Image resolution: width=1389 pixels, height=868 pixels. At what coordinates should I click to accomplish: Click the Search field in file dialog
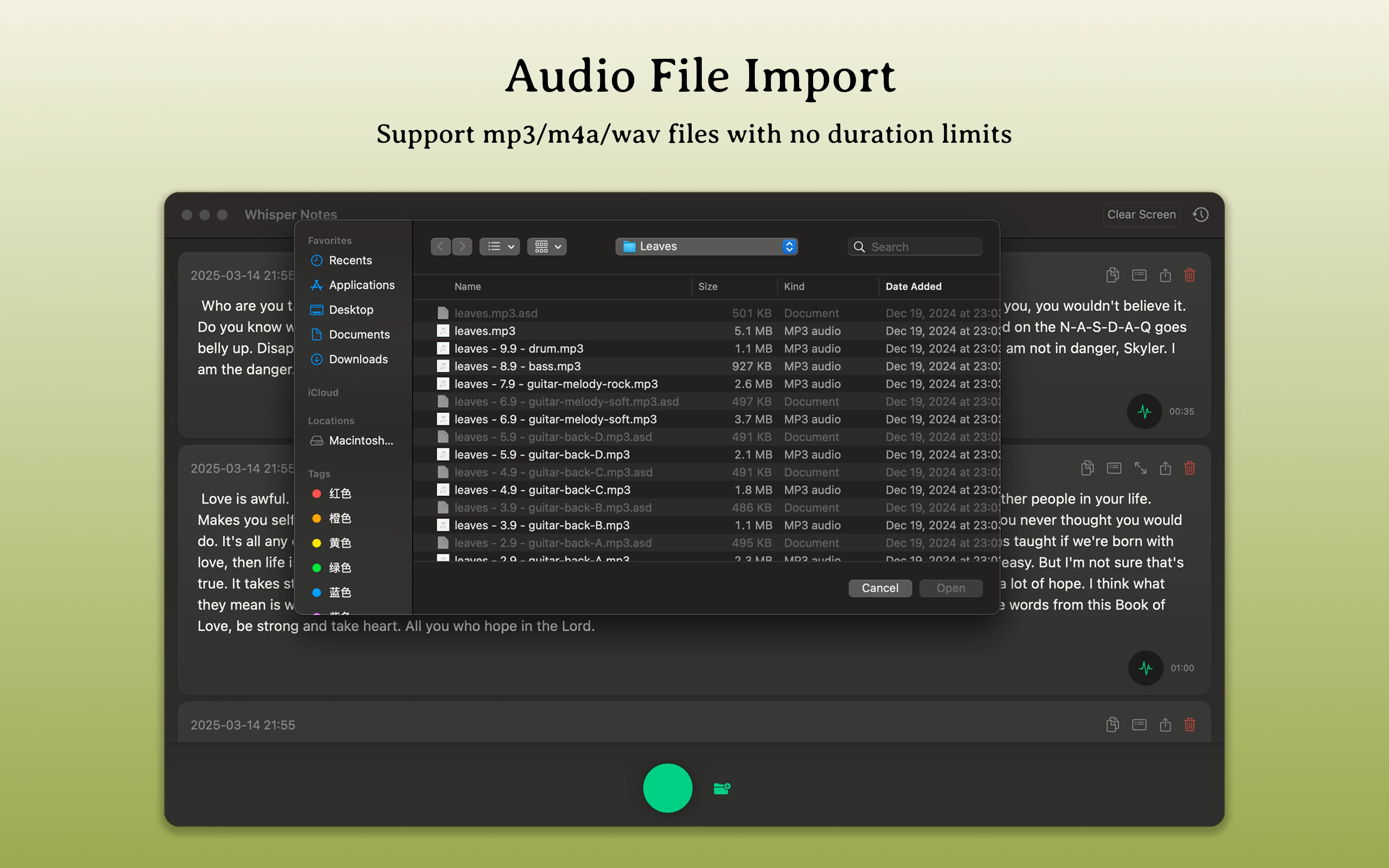915,247
